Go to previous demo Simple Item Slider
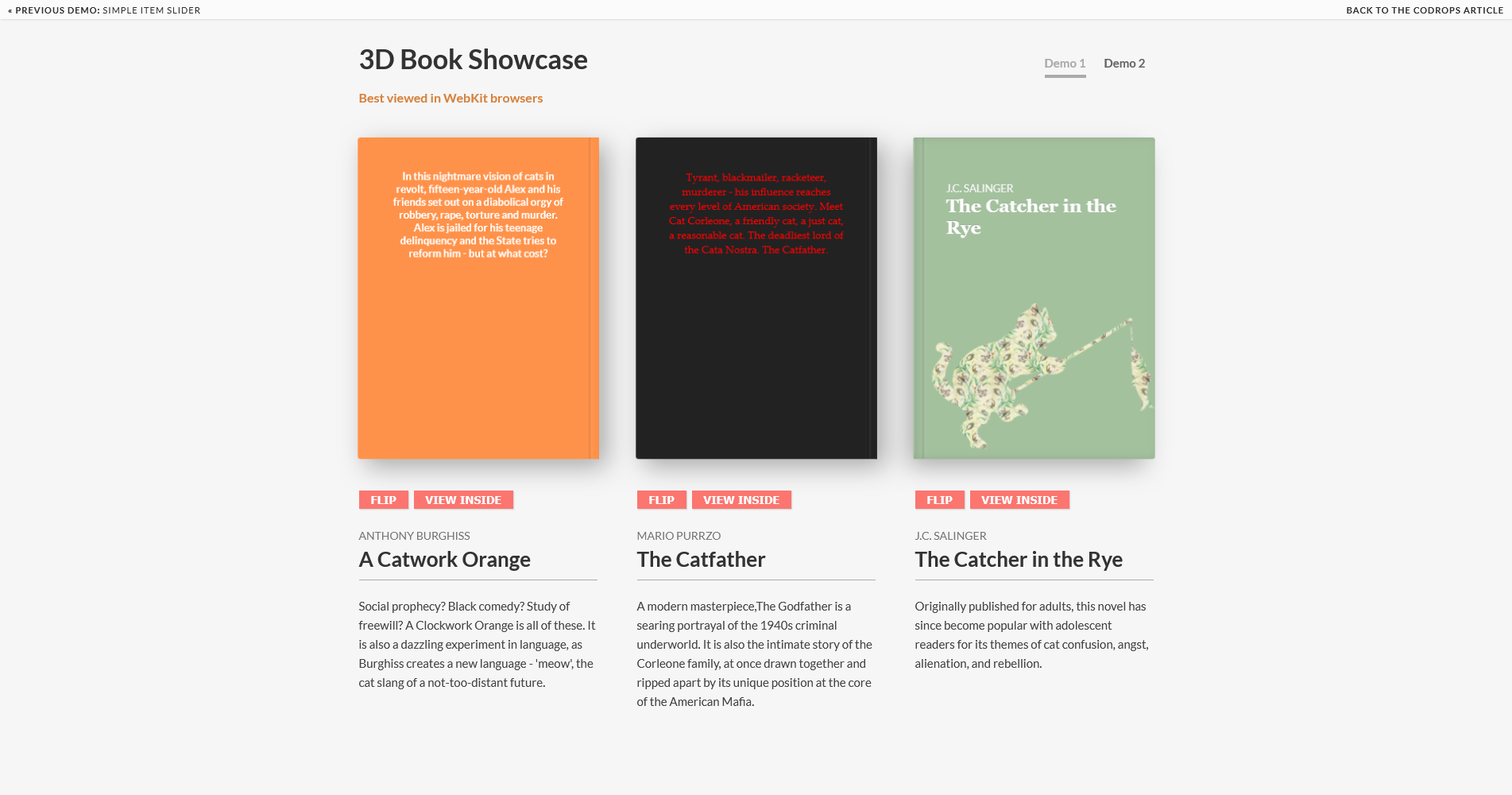The height and width of the screenshot is (795, 1512). coord(104,10)
